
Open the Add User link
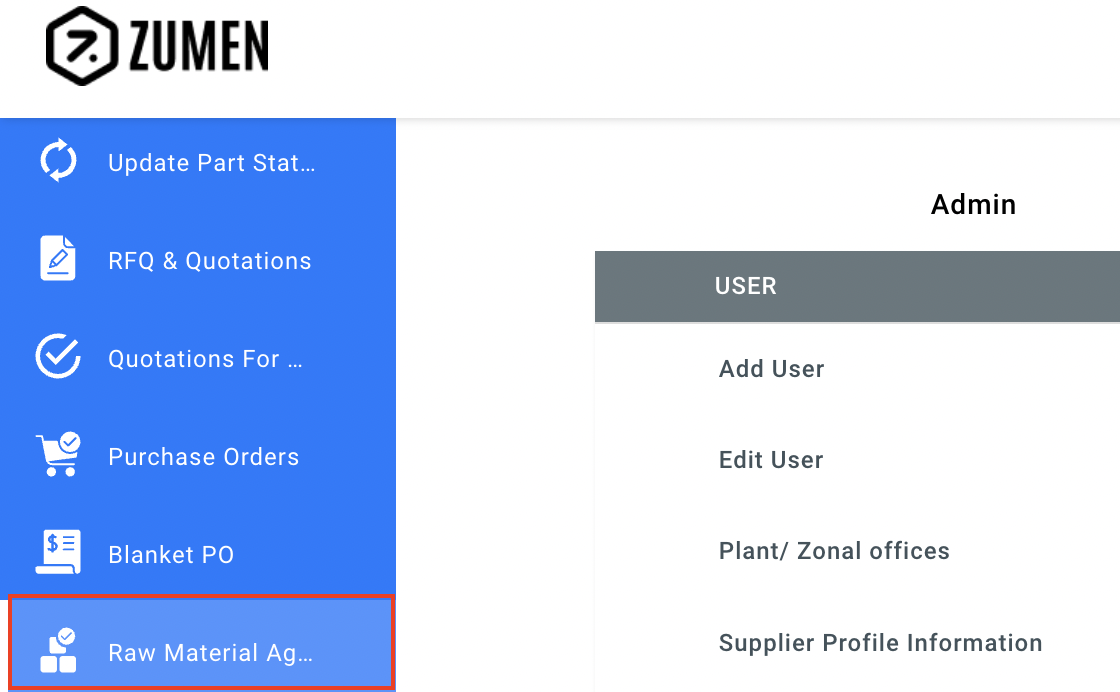click(772, 369)
